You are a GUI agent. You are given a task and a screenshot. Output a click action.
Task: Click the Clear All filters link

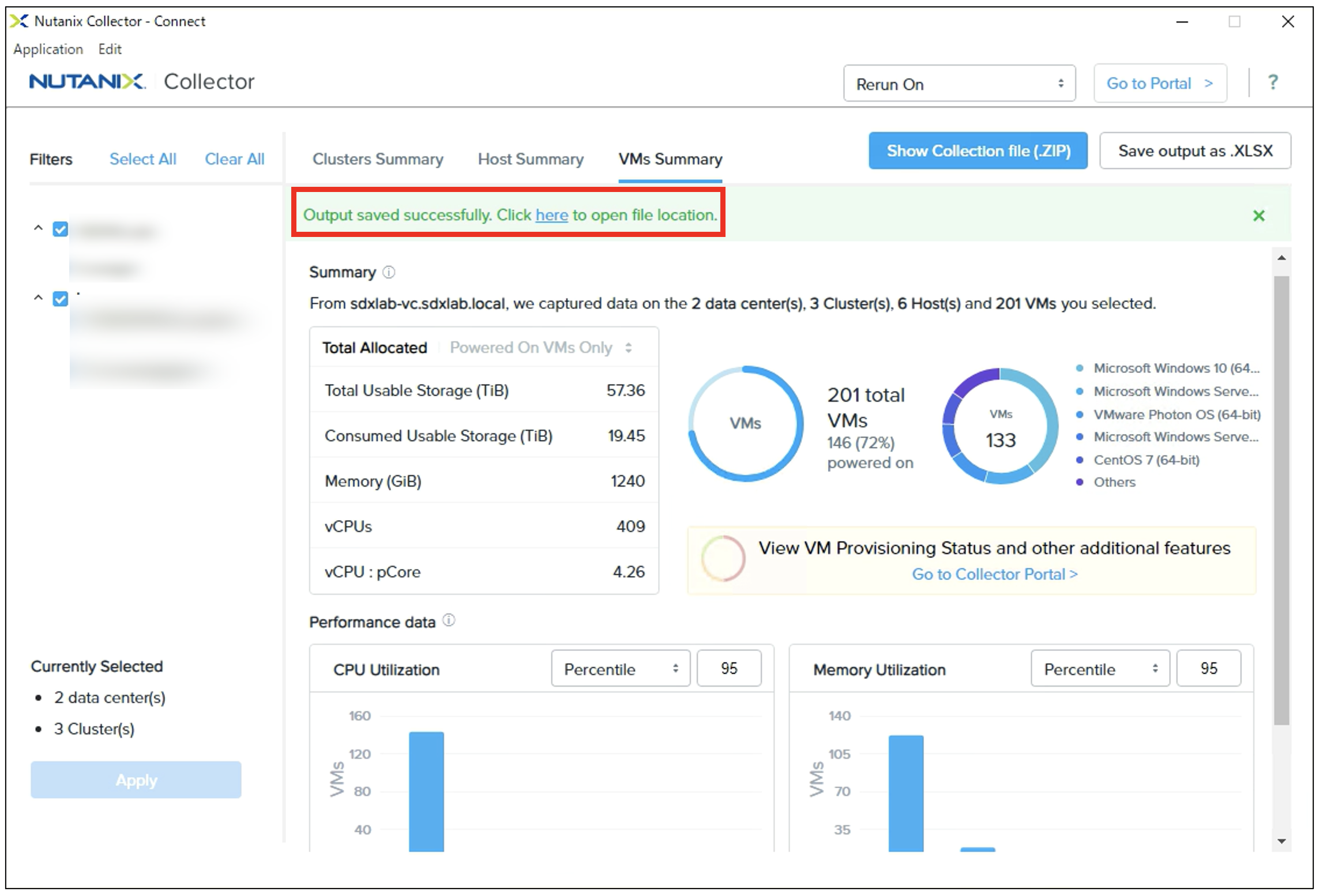[x=235, y=159]
